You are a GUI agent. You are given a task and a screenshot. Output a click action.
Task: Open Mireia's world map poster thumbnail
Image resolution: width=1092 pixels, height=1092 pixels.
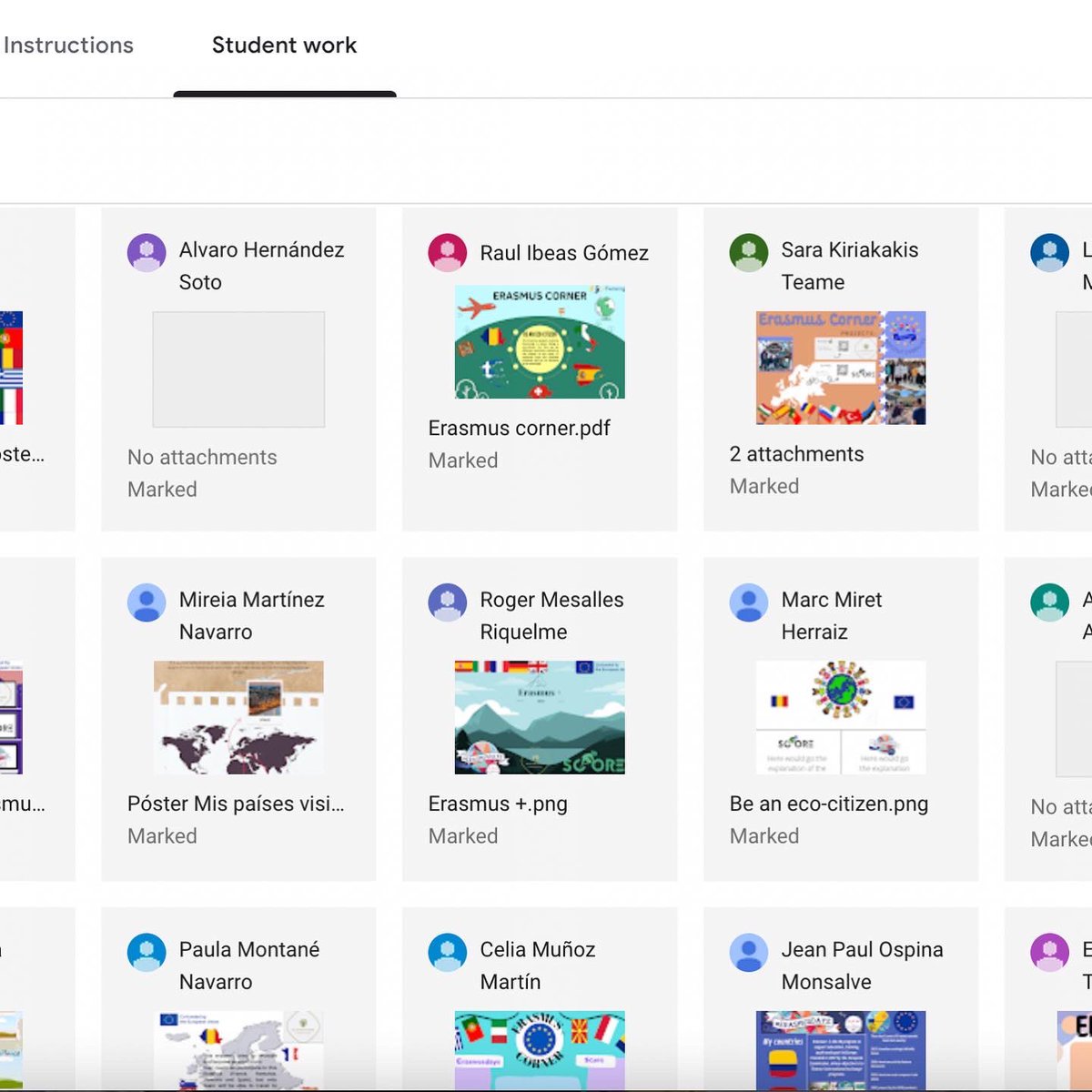238,717
